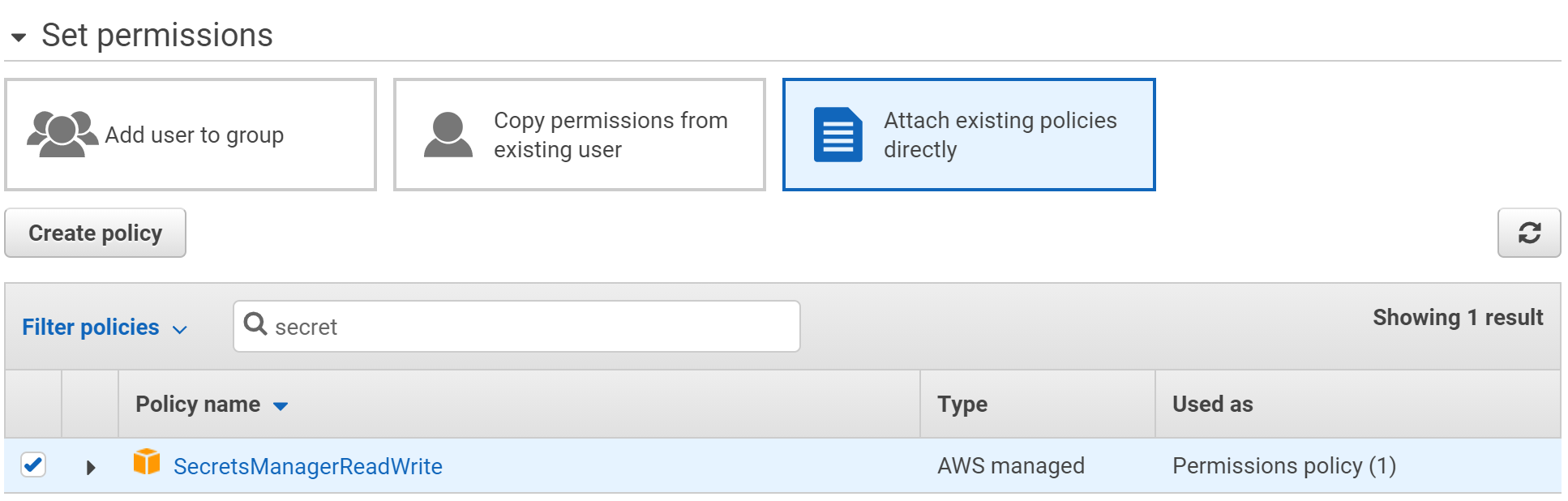Click the Copy permissions person icon
Screen dimensions: 1568x501
[447, 134]
